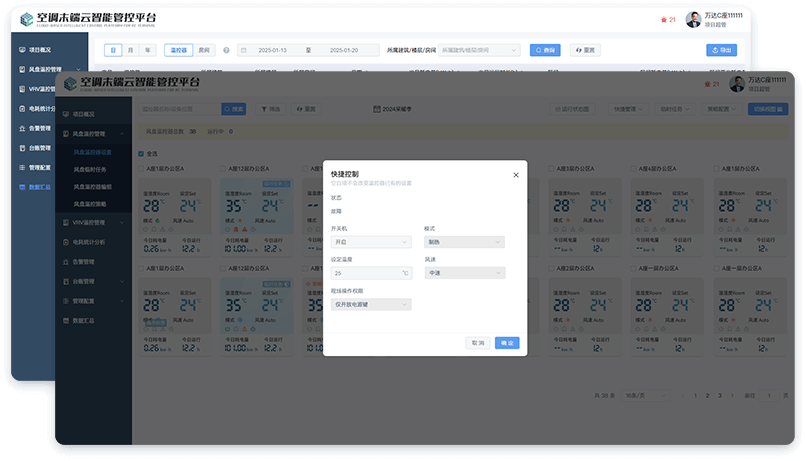Click 导出 export button in back window

[x=722, y=50]
